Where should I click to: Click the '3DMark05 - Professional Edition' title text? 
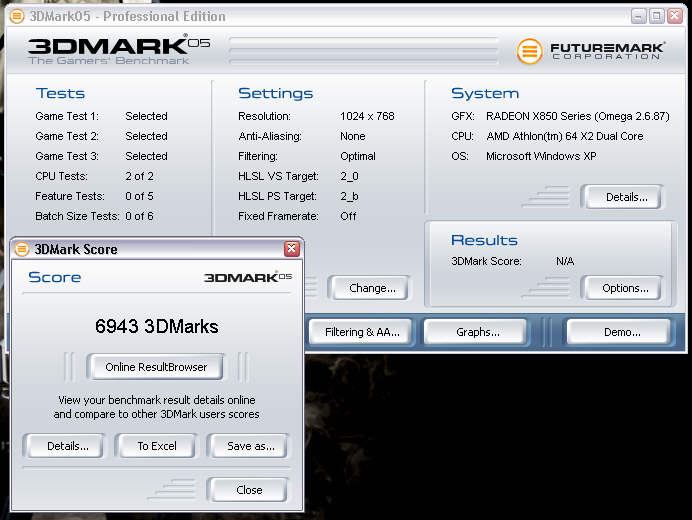pyautogui.click(x=127, y=16)
